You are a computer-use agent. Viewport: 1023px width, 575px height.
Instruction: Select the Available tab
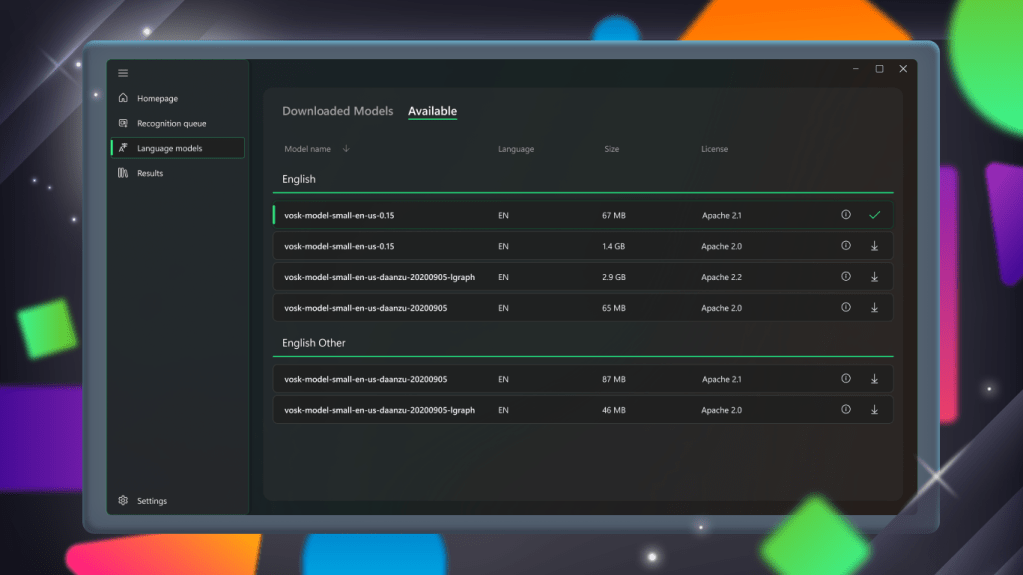pyautogui.click(x=432, y=111)
